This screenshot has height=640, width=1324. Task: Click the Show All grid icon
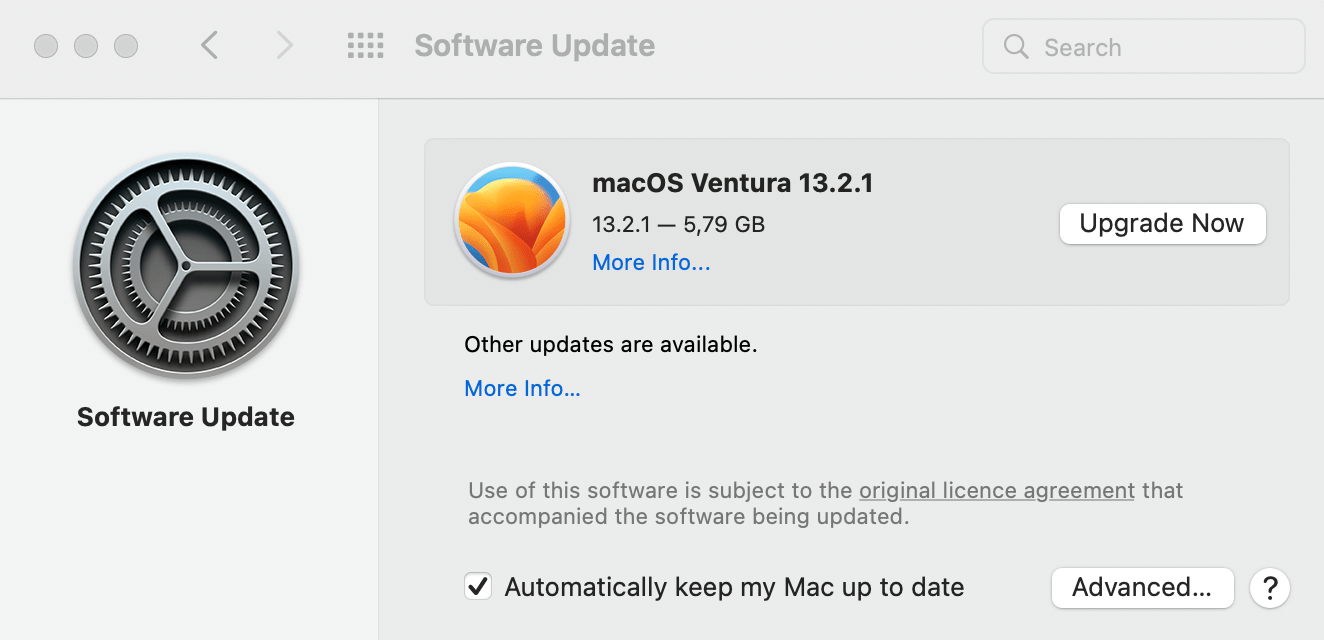point(366,45)
